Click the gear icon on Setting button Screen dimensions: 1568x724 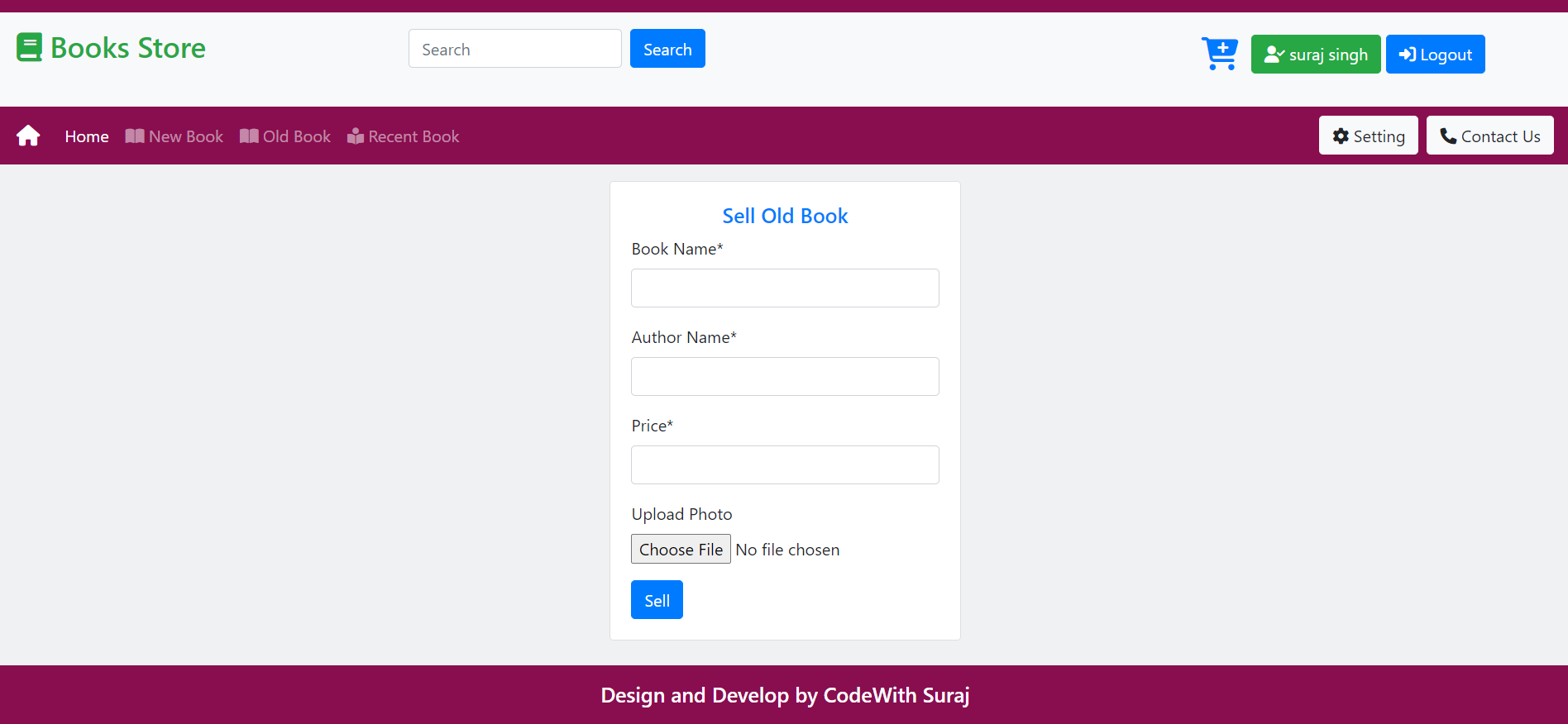1341,135
